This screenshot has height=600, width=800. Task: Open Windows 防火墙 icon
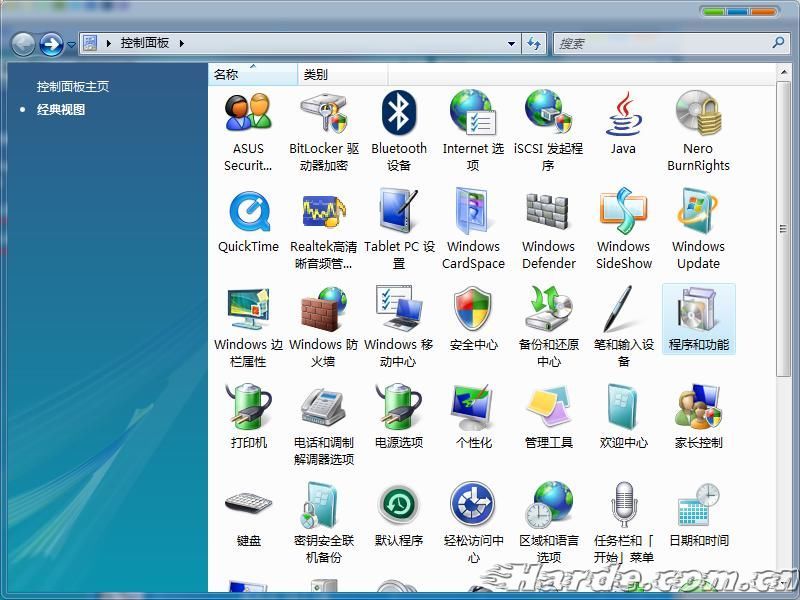[323, 328]
